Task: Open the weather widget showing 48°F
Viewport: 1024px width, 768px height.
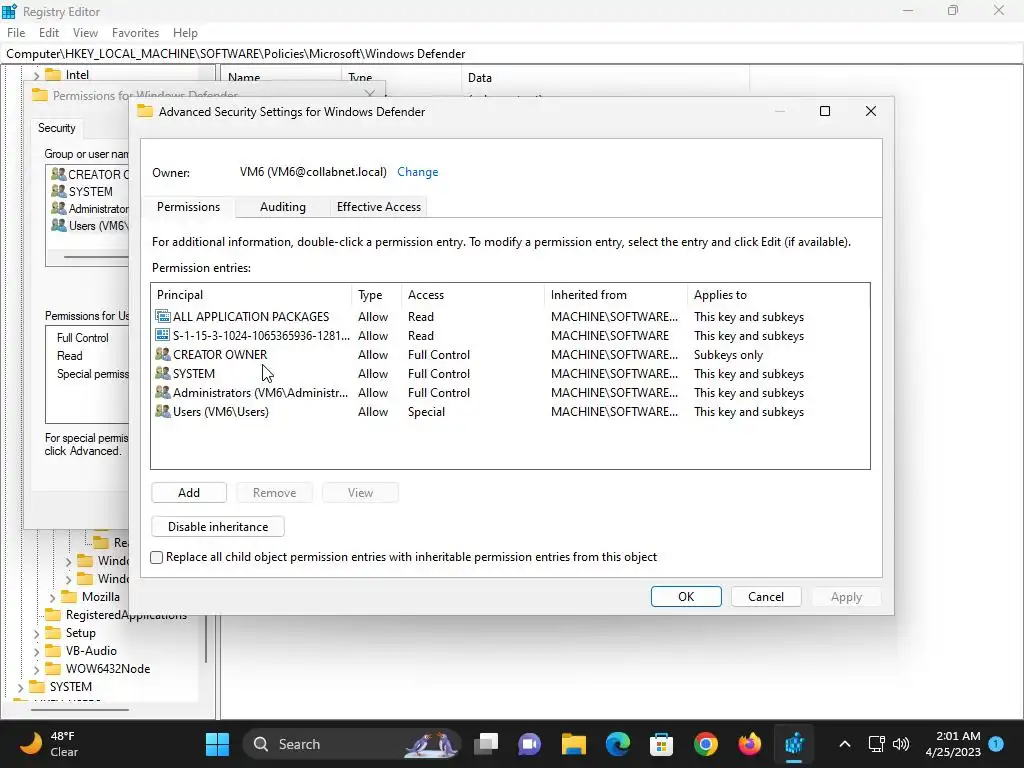Action: point(49,744)
